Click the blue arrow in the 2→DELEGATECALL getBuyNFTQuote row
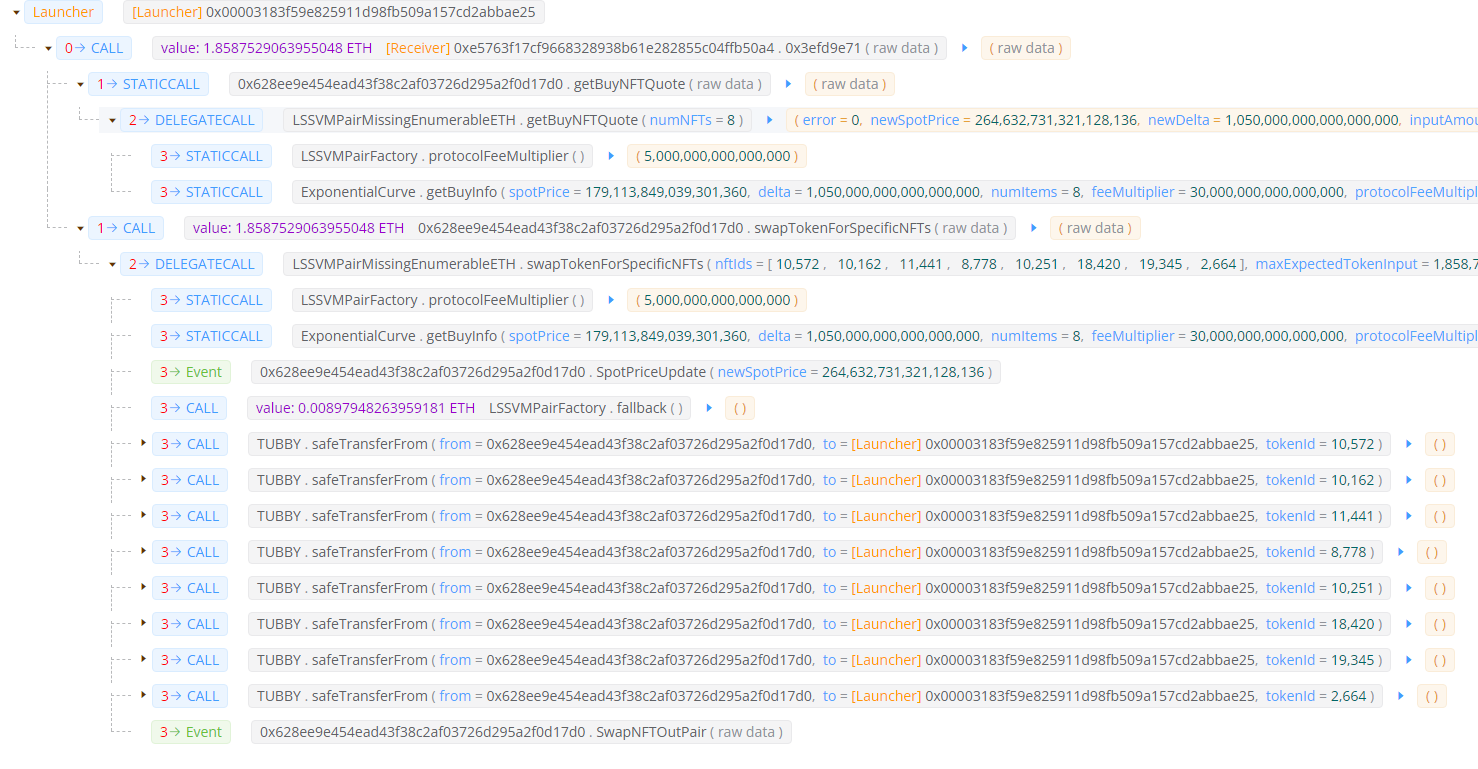The height and width of the screenshot is (769, 1478). point(769,120)
